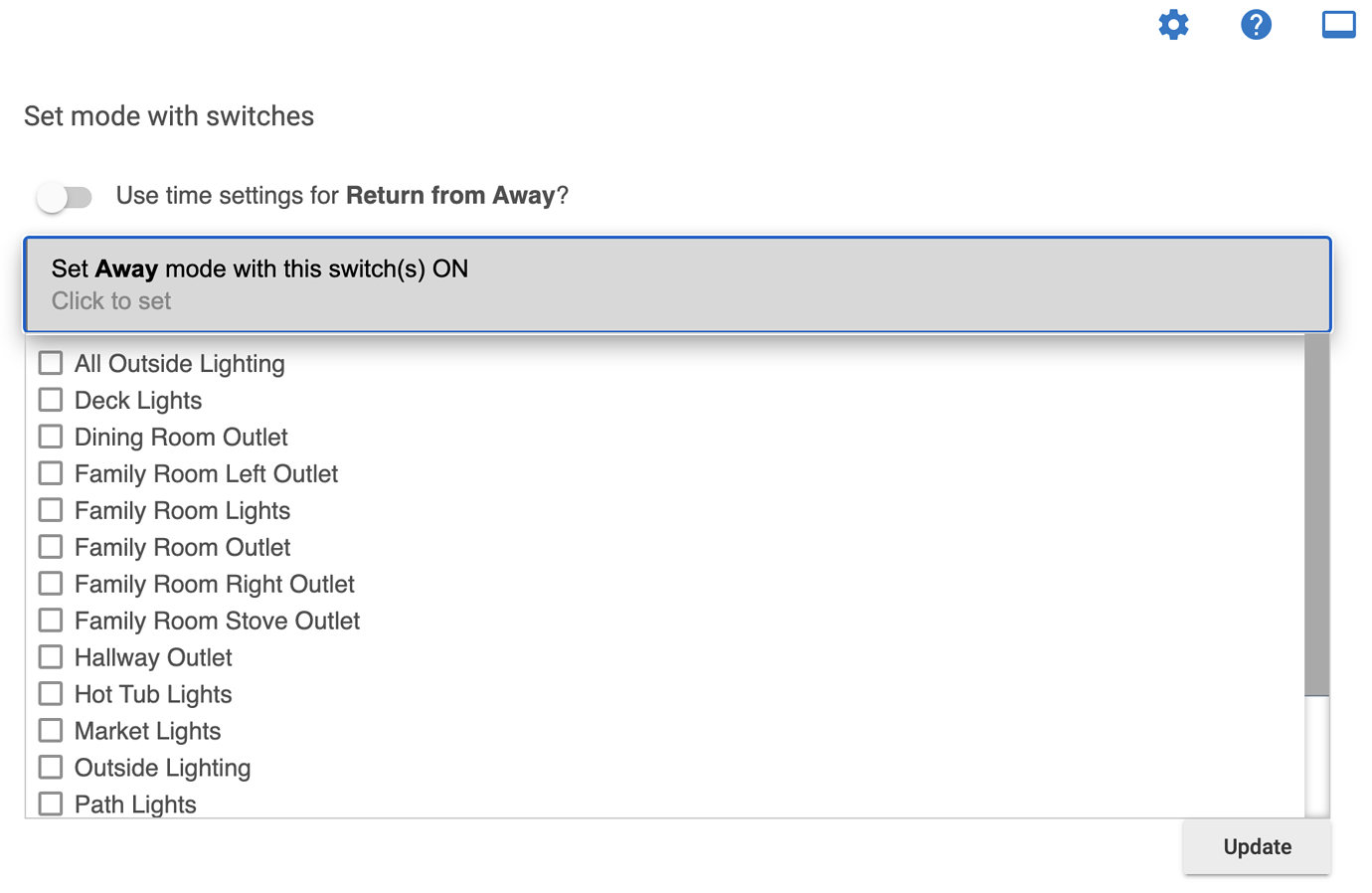The width and height of the screenshot is (1372, 893).
Task: Tick the Family Room Lights checkbox
Action: pos(51,510)
